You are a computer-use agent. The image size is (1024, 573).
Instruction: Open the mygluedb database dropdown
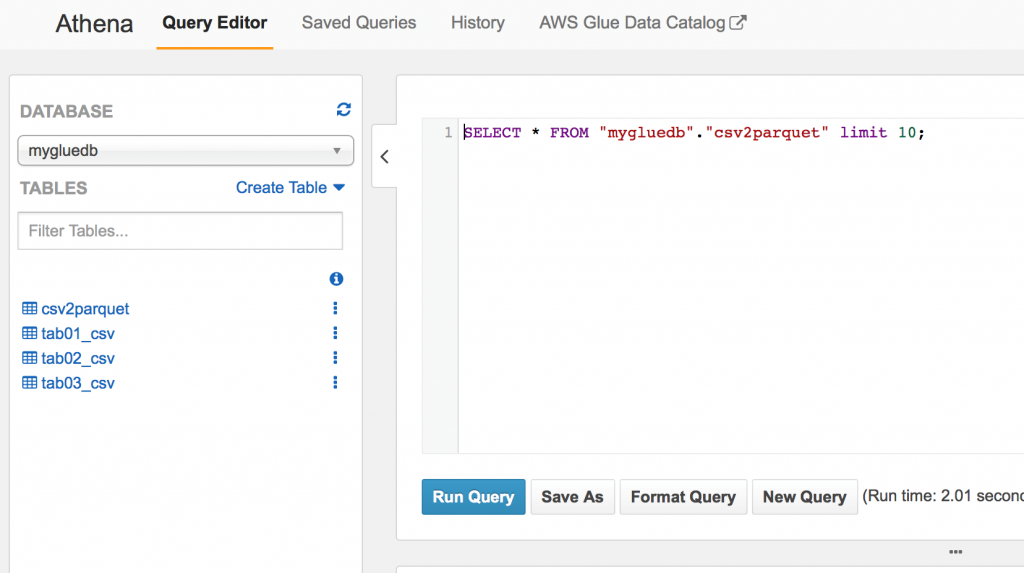(x=185, y=150)
